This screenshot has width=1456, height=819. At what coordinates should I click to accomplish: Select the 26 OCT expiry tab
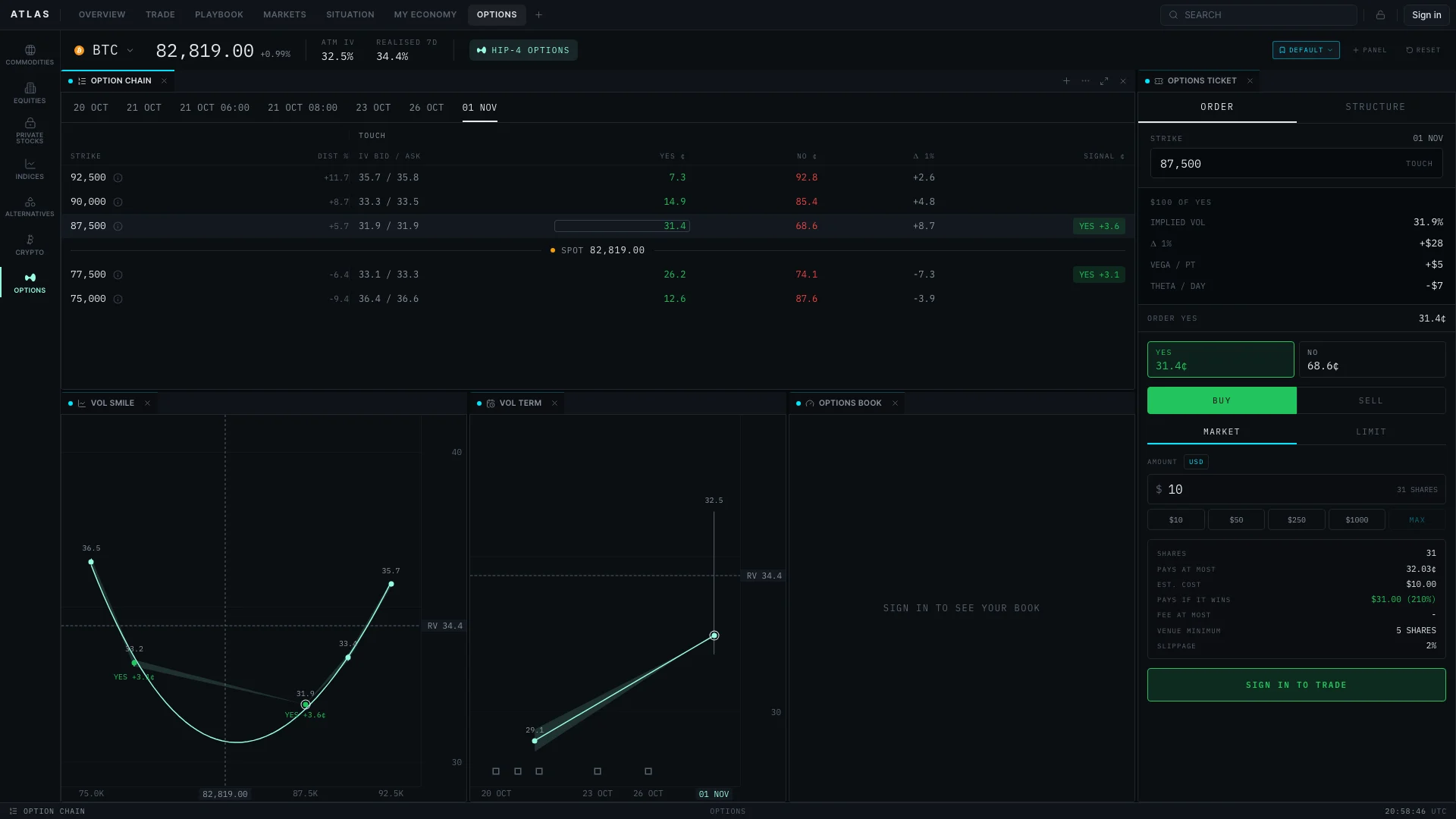pos(426,108)
